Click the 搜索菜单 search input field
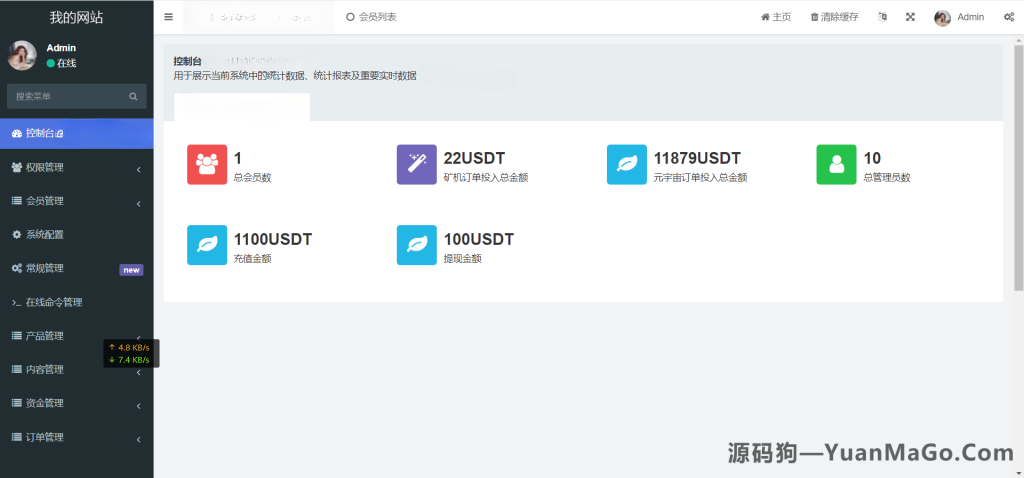 click(x=65, y=97)
